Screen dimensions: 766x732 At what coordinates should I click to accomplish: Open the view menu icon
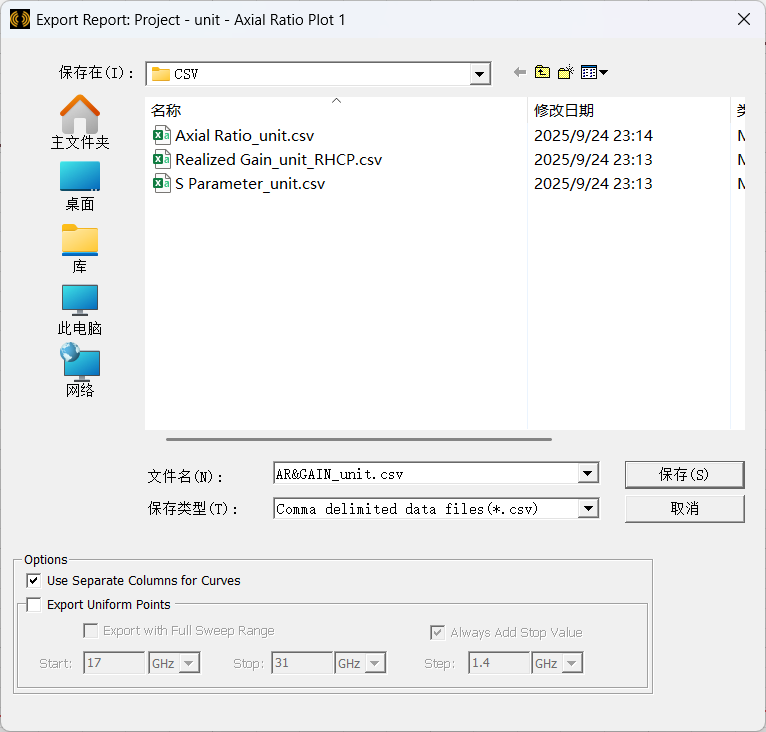[594, 73]
